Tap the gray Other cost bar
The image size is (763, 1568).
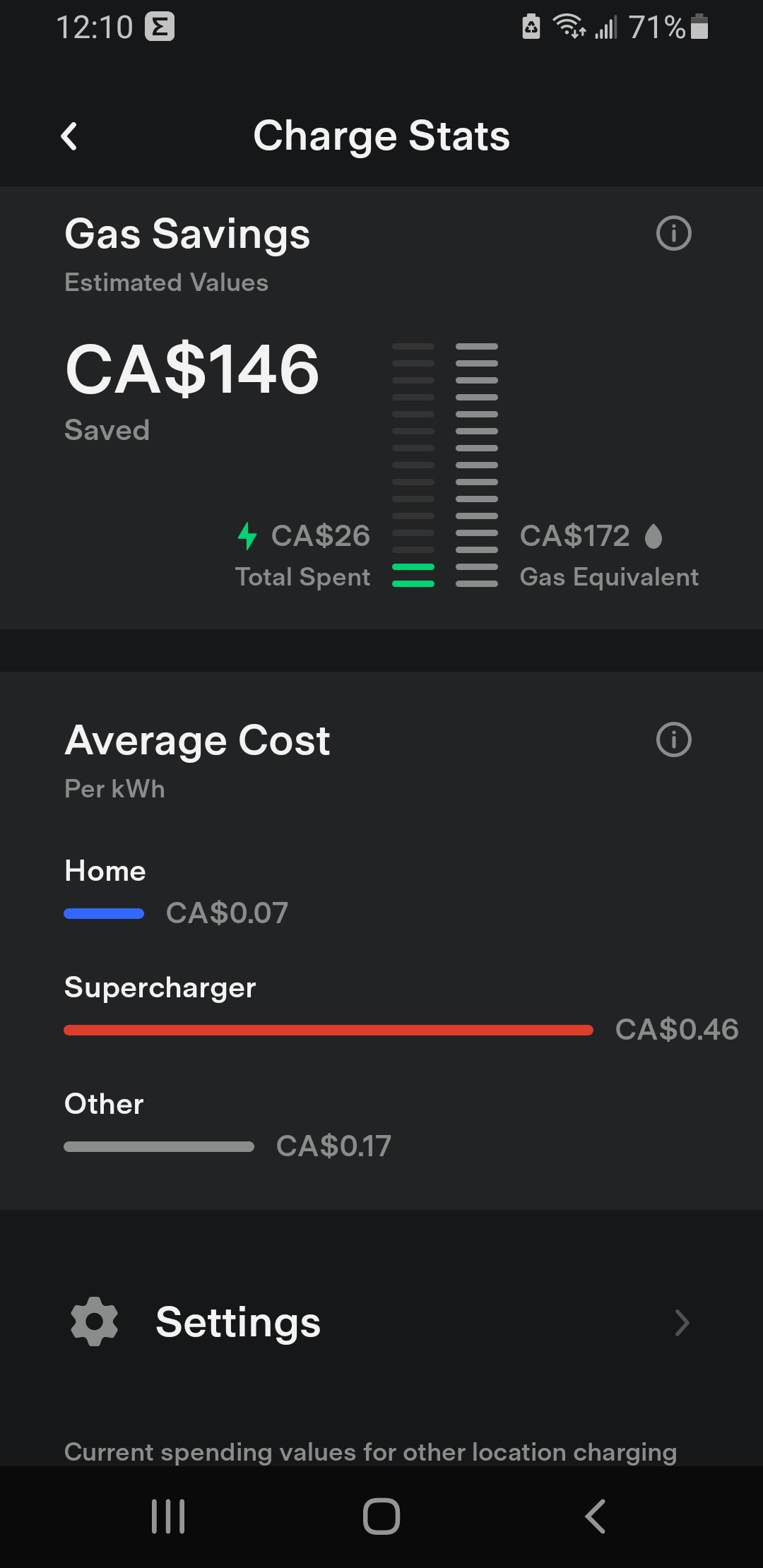click(x=159, y=1147)
